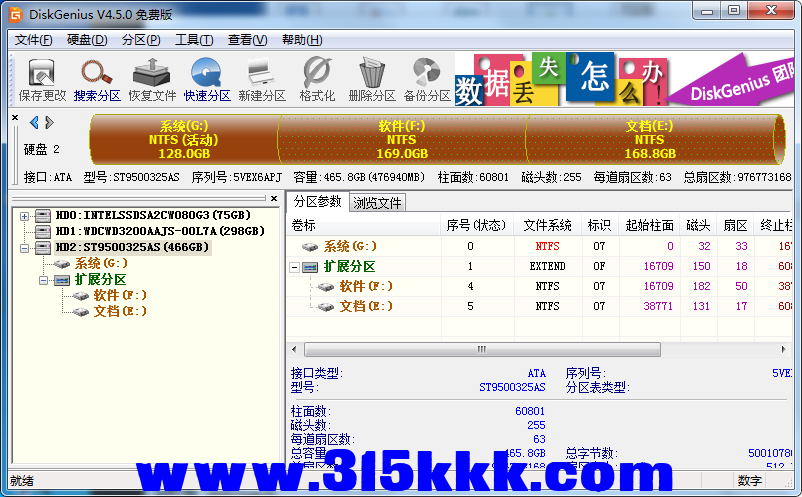Click the 软件(F:) drive icon in tree
Screen dimensions: 802x497
[x=81, y=296]
